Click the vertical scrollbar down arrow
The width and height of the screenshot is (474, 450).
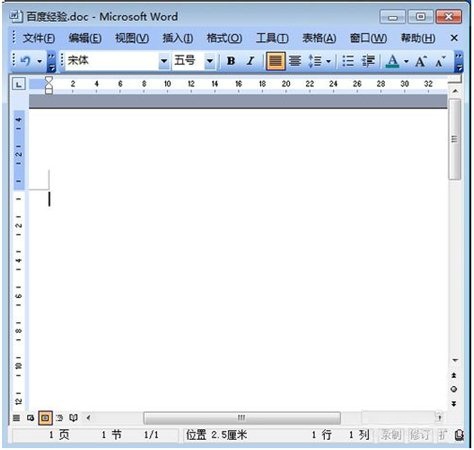tap(455, 360)
